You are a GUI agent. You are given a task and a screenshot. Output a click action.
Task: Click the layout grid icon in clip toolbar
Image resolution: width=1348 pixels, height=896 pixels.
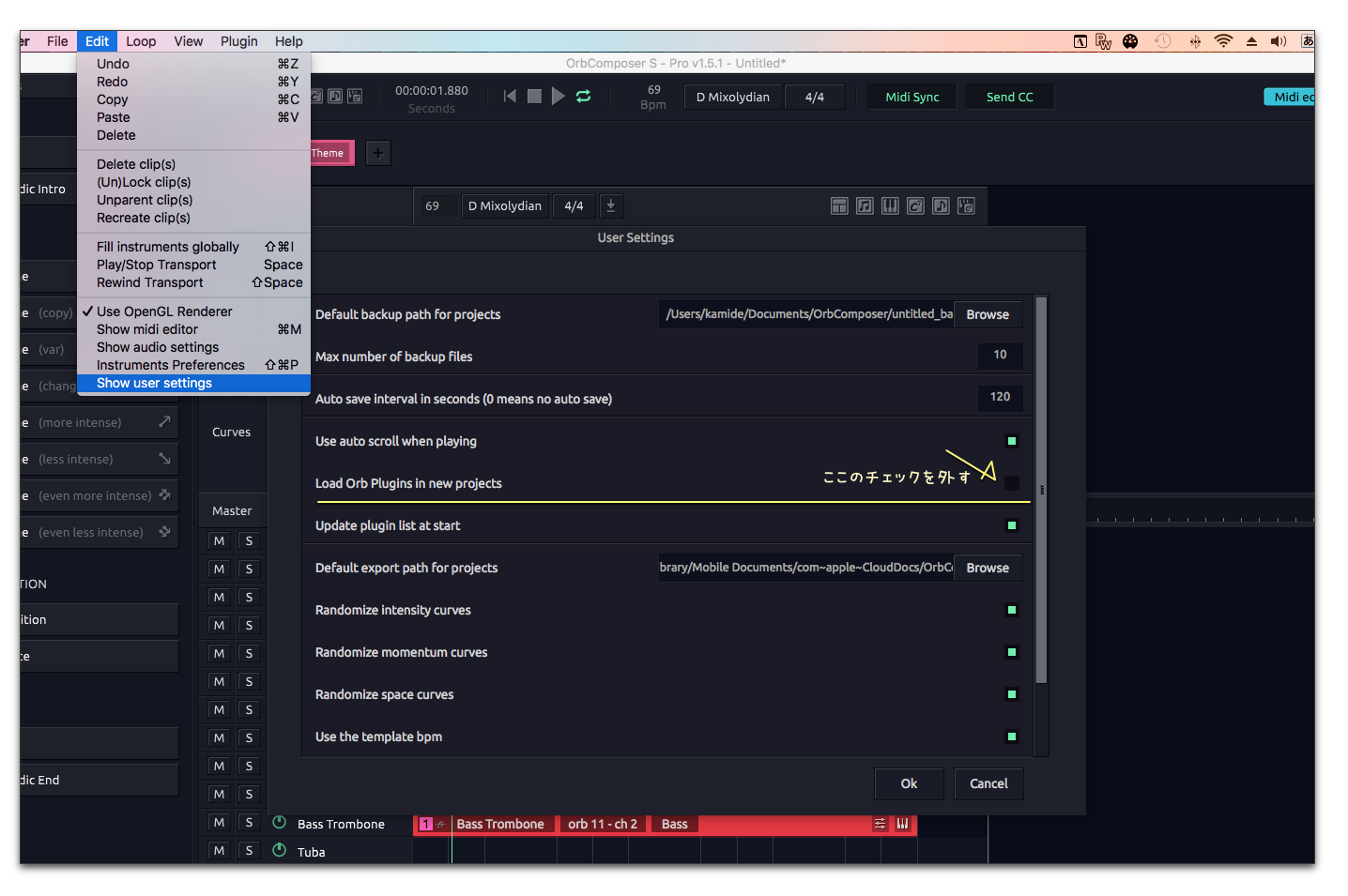pos(839,206)
